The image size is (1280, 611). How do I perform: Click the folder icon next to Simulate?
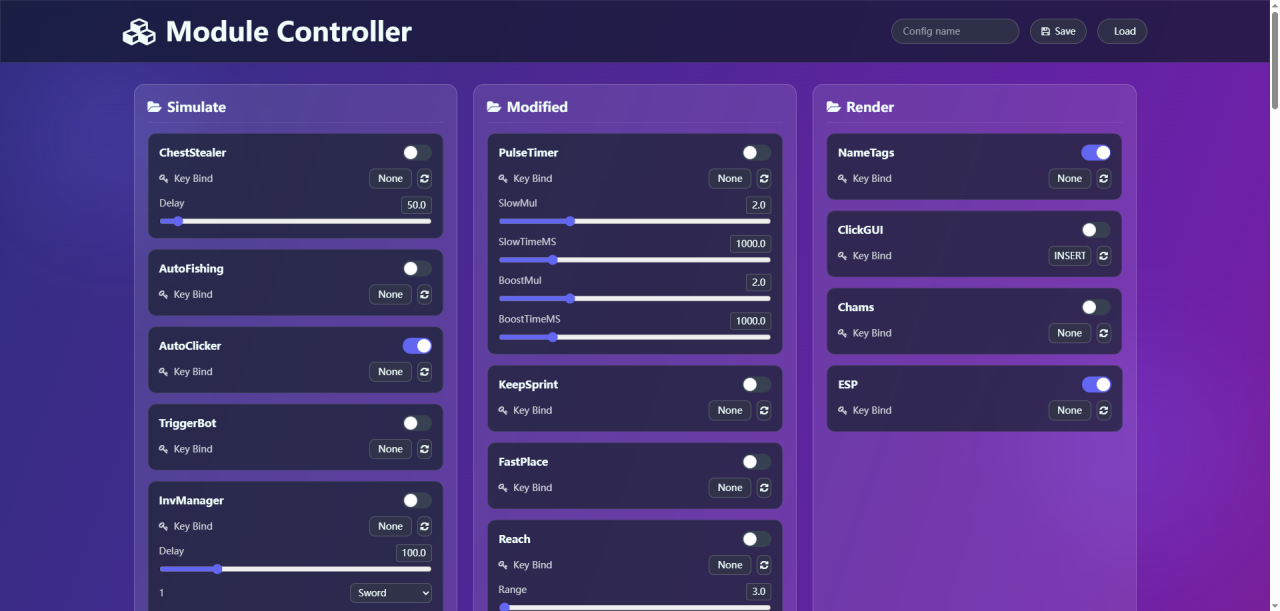point(154,107)
